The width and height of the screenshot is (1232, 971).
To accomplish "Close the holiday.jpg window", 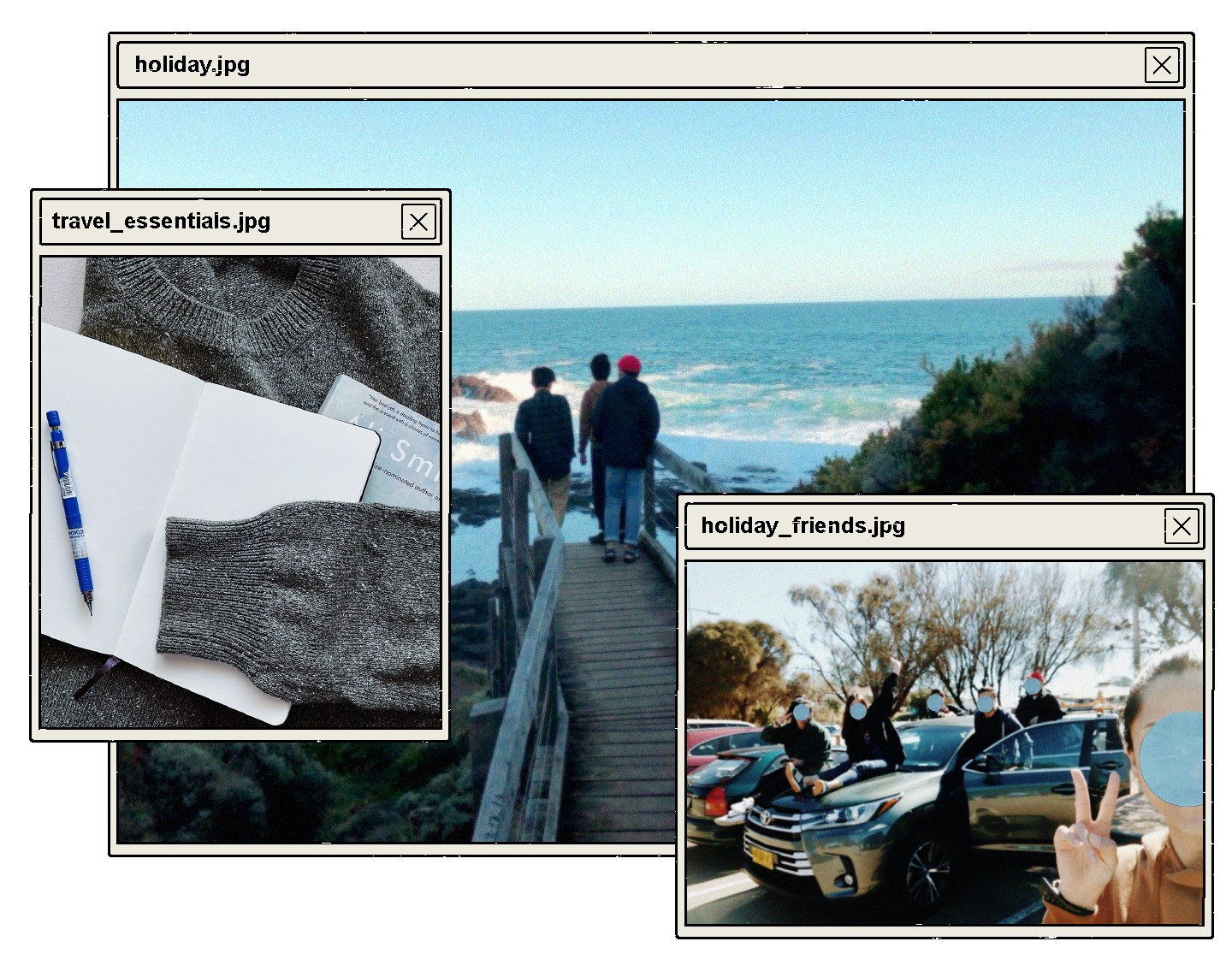I will pos(1161,65).
